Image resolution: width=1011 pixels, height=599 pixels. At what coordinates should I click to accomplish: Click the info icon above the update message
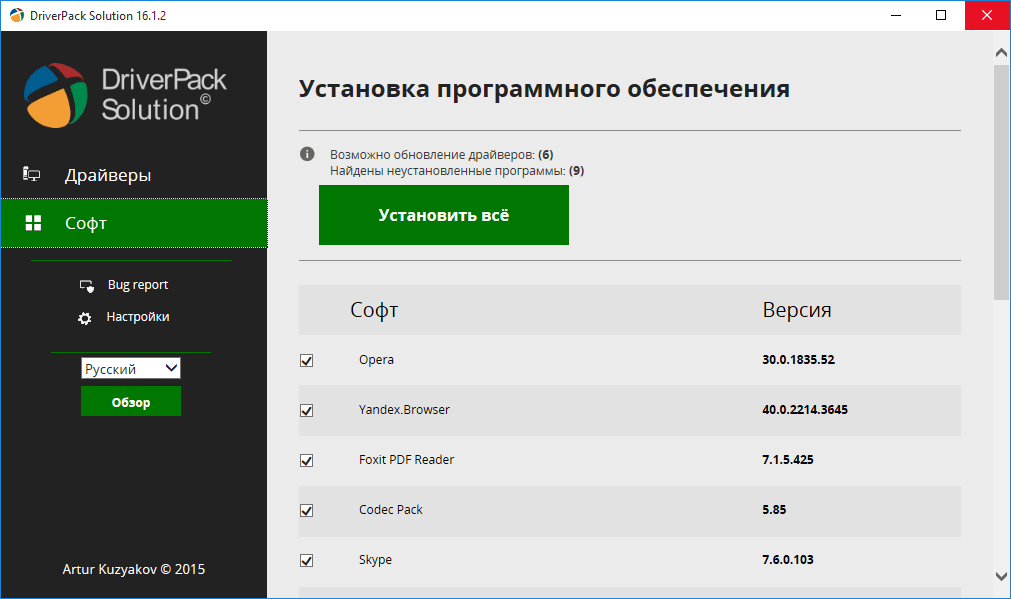click(x=308, y=154)
